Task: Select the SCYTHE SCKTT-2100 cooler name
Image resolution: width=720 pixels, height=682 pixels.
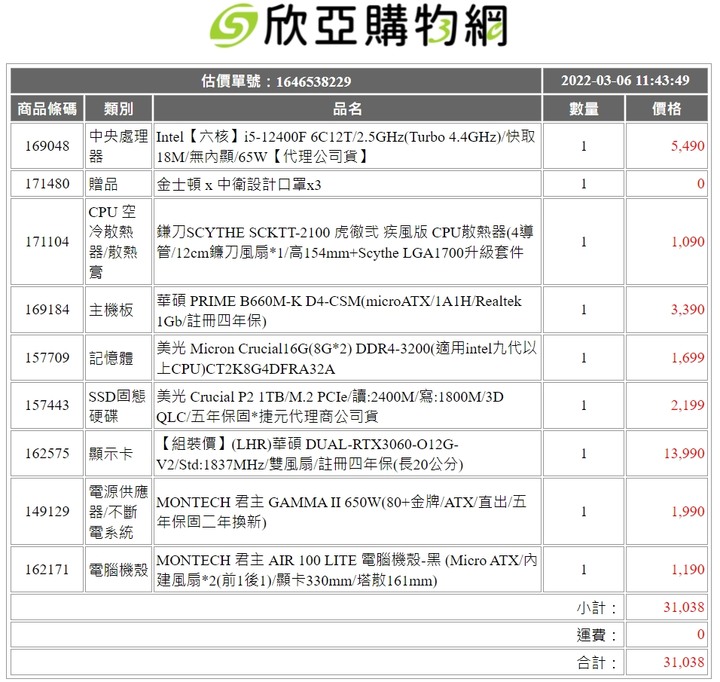Action: coord(345,242)
